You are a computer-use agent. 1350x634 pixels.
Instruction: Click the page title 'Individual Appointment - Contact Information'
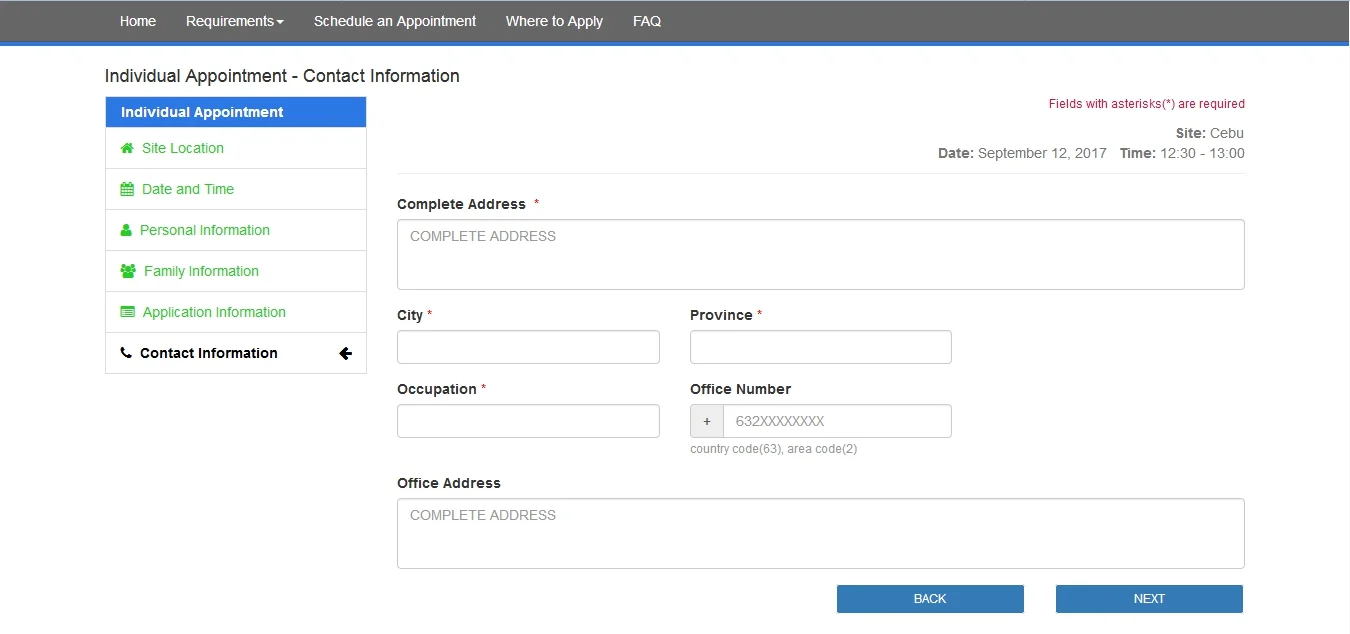coord(282,76)
